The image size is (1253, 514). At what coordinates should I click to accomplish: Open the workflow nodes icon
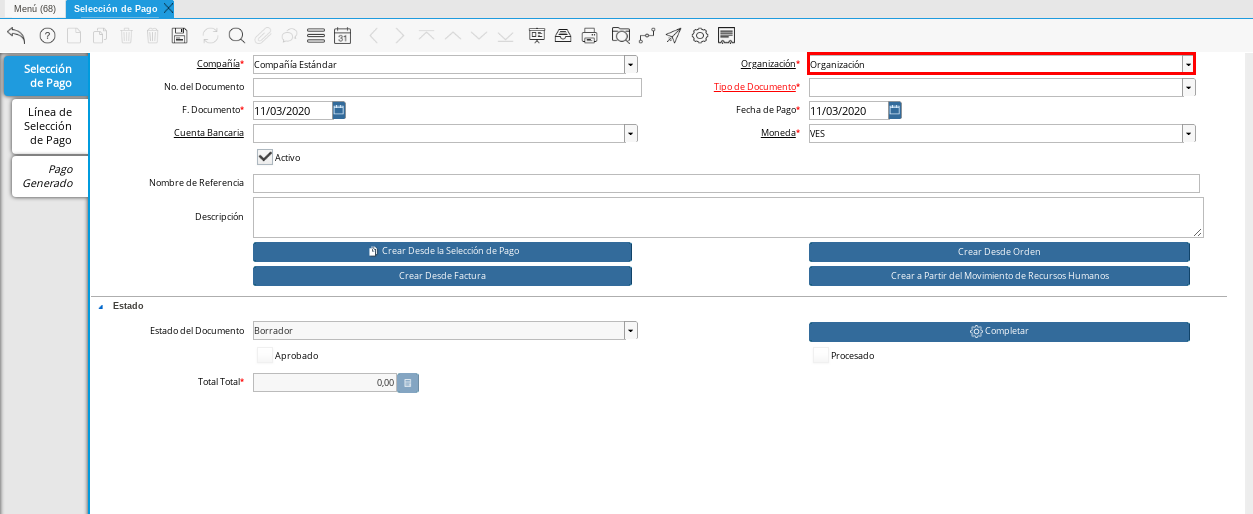point(647,35)
